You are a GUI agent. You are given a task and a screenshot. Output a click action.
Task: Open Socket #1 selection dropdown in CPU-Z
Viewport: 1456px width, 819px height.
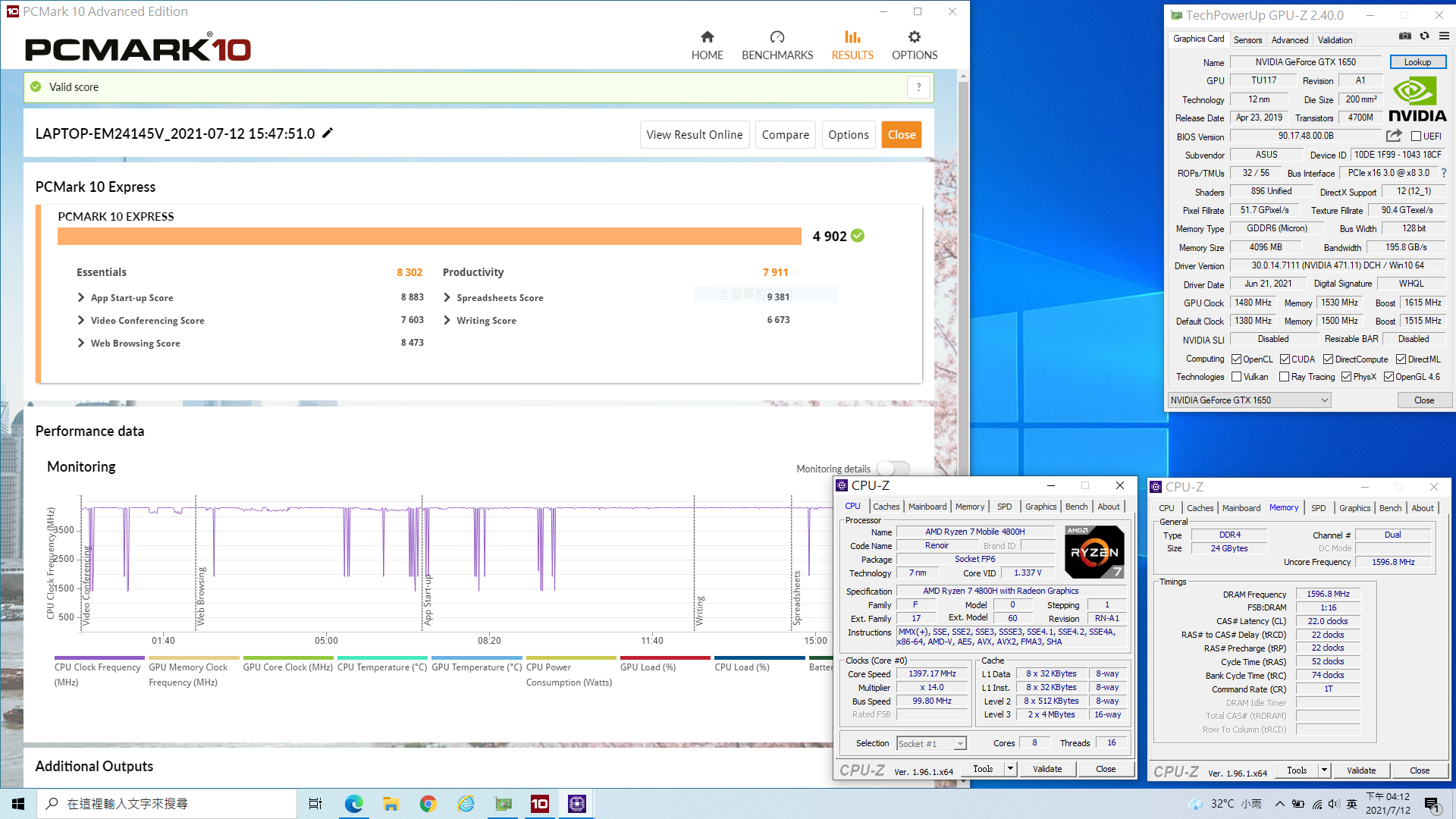pos(931,744)
